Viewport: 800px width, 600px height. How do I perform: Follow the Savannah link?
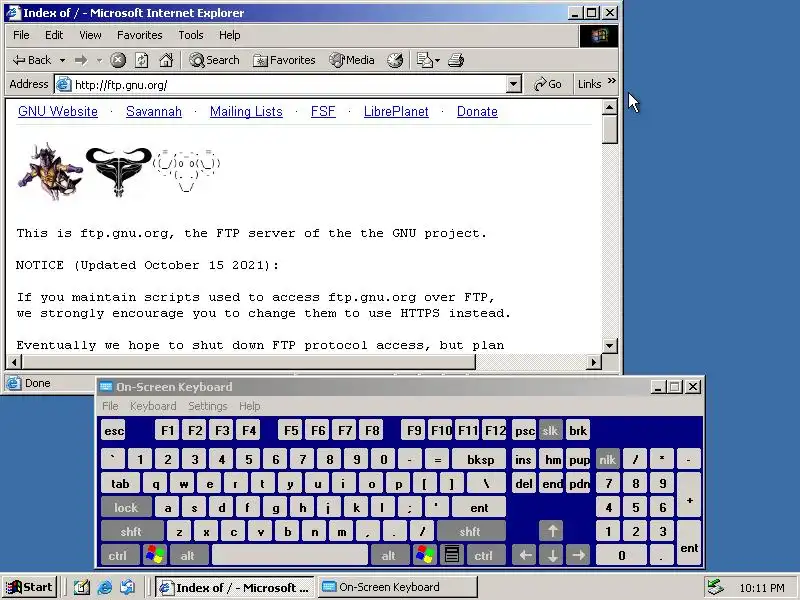tap(154, 112)
